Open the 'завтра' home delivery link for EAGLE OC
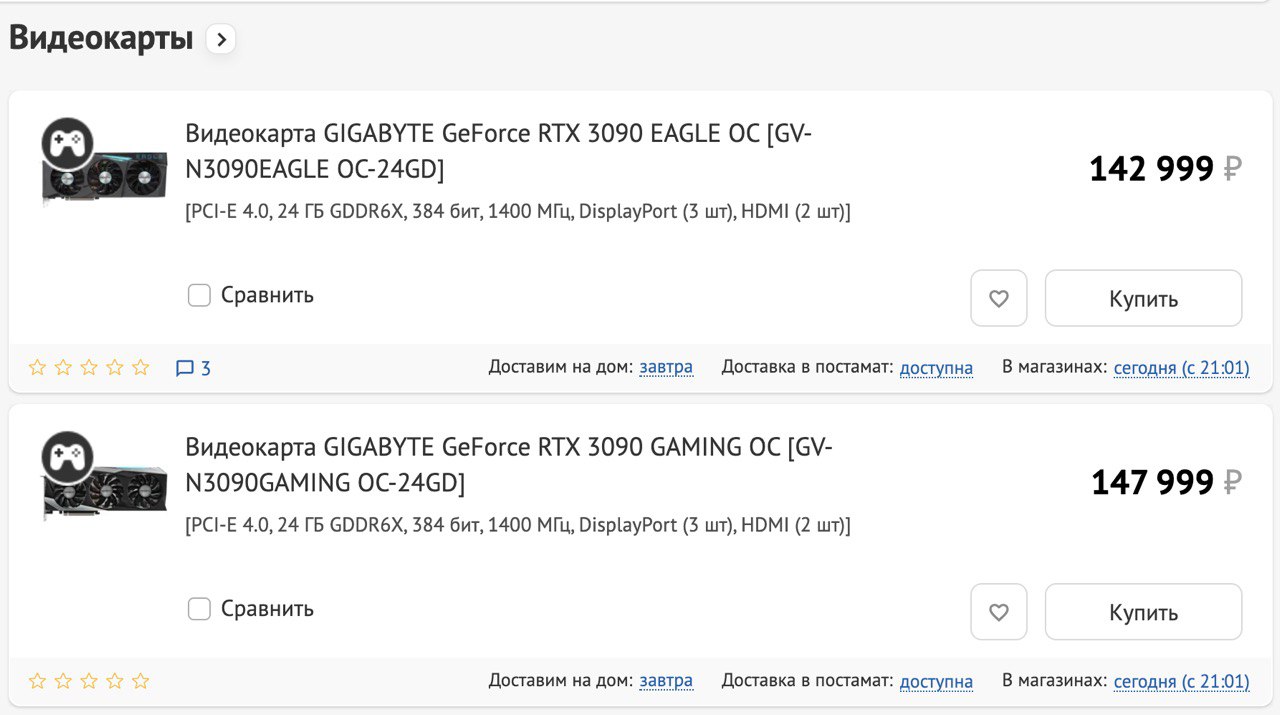This screenshot has width=1280, height=715. (x=666, y=368)
